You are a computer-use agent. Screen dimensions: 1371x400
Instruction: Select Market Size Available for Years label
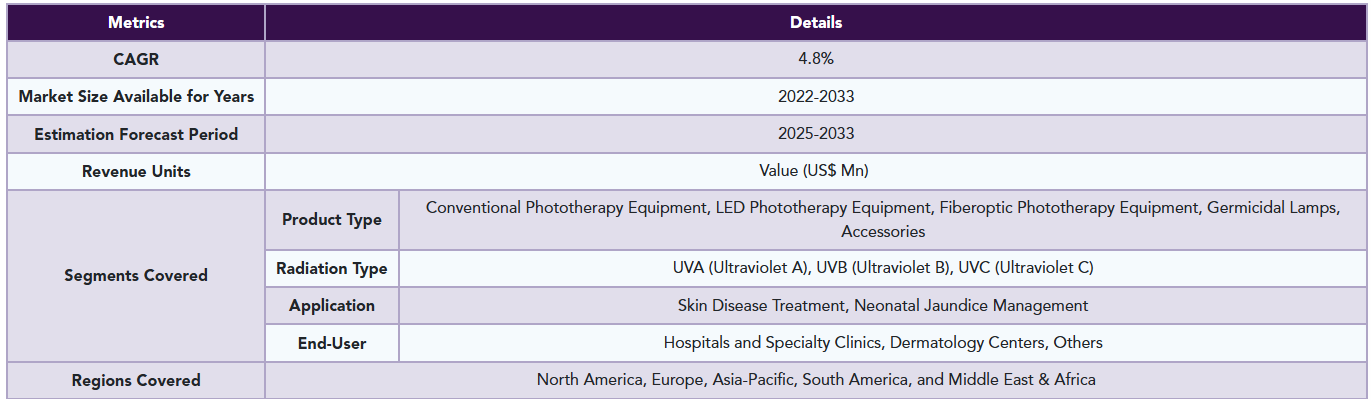(x=136, y=97)
